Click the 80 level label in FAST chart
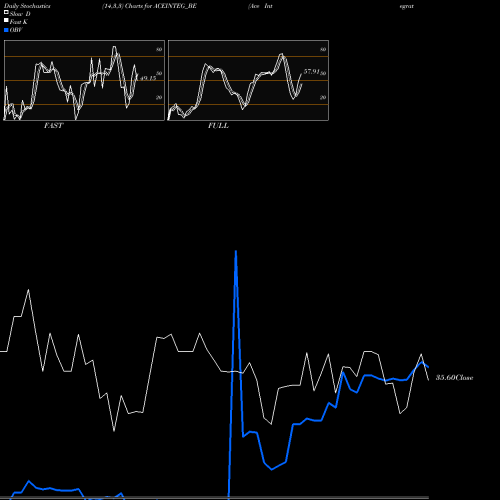The image size is (500, 500). 159,49
